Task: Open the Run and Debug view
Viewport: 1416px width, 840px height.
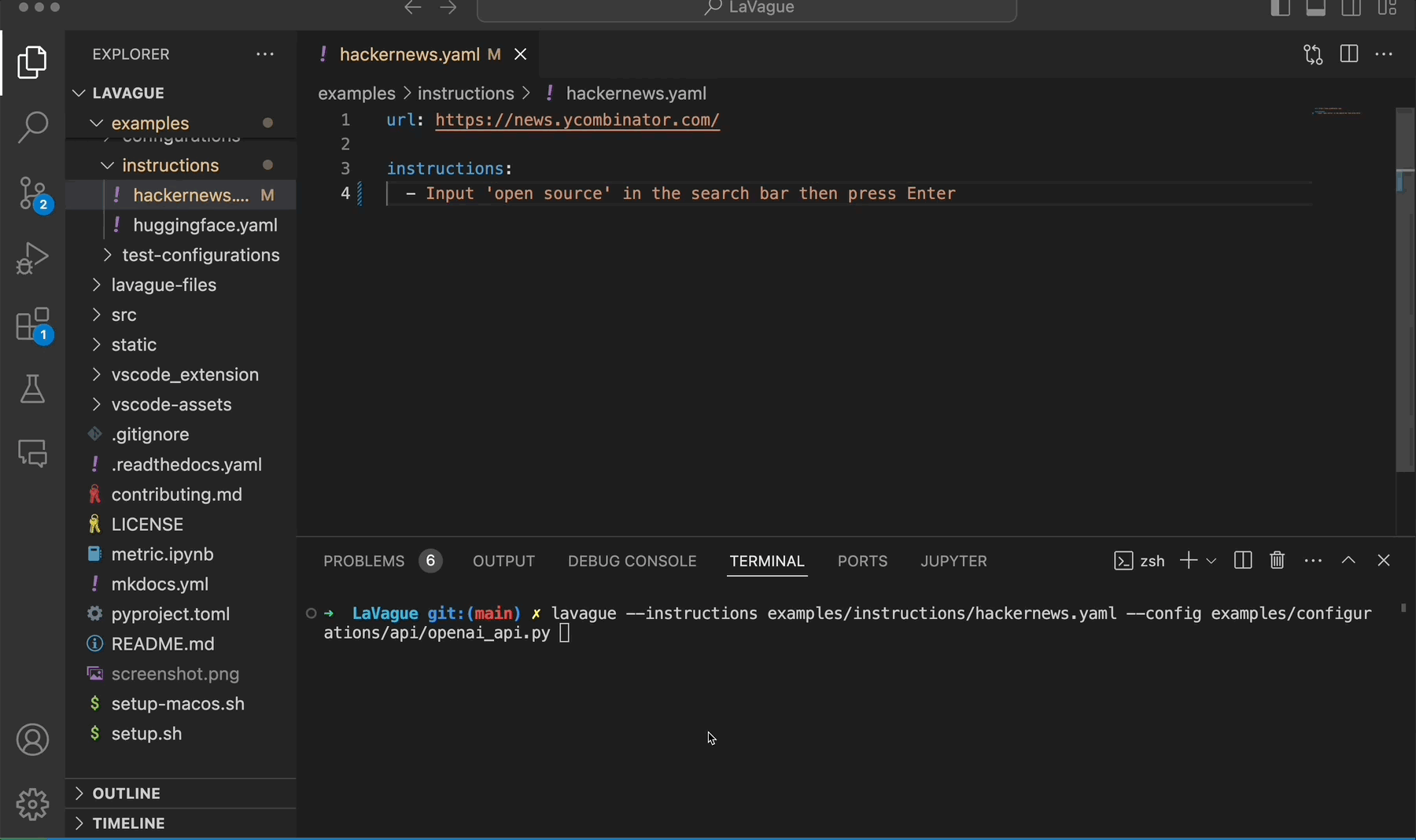Action: (32, 258)
